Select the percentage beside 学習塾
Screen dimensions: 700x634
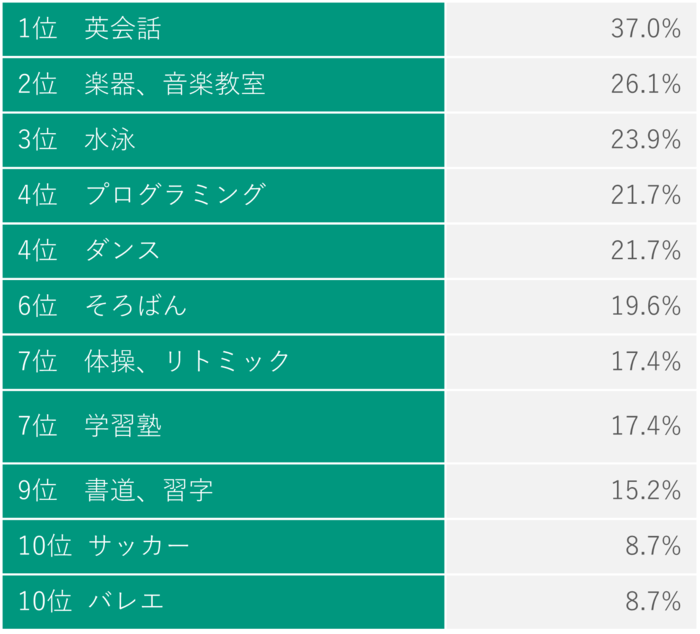[645, 426]
